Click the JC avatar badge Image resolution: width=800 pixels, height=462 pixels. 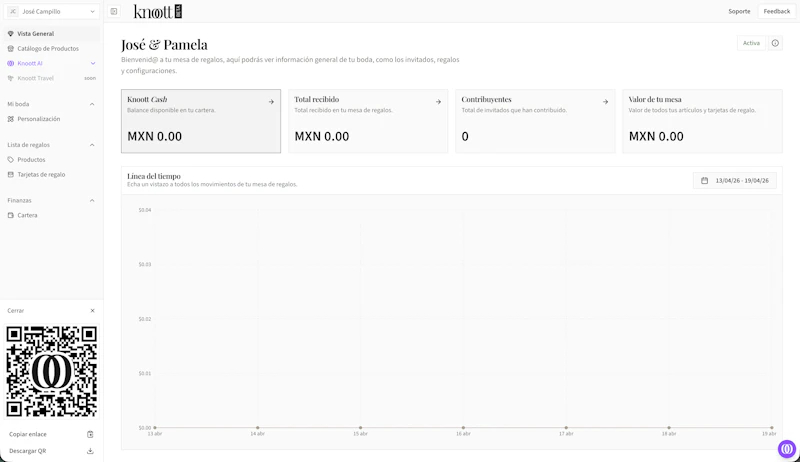pos(13,11)
